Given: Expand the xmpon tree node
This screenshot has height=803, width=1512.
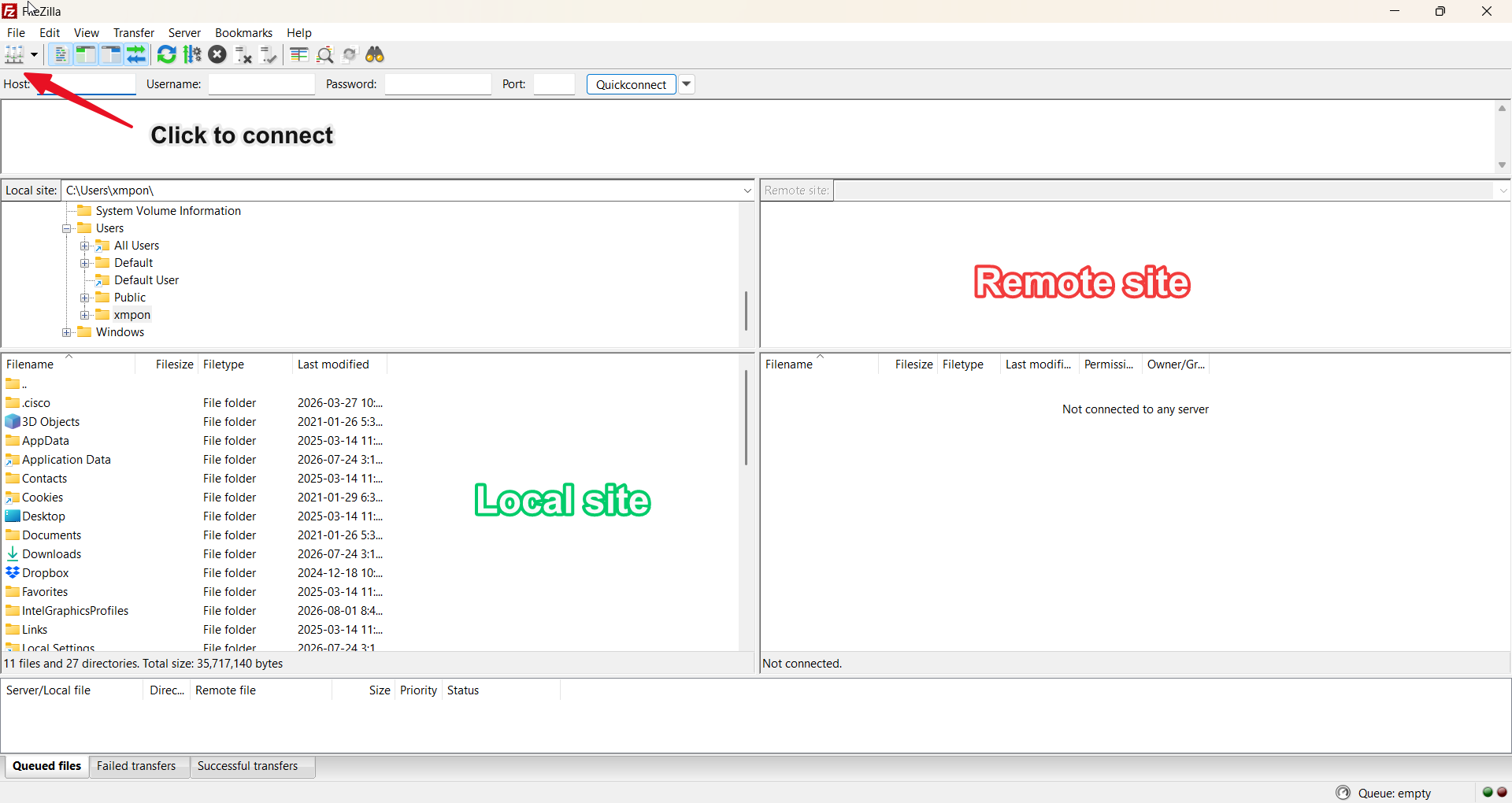Looking at the screenshot, I should (x=85, y=315).
